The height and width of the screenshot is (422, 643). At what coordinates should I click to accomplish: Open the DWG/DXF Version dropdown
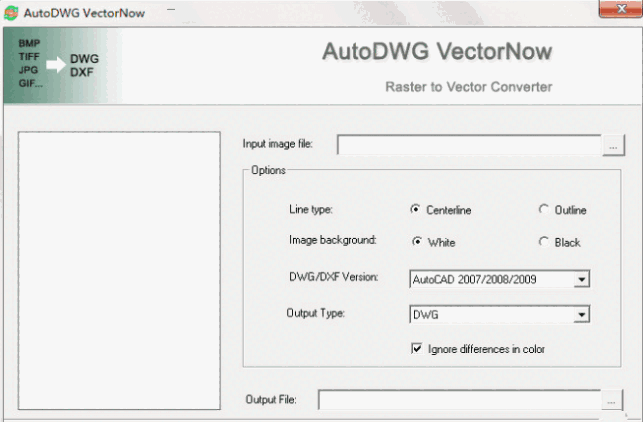pos(581,280)
